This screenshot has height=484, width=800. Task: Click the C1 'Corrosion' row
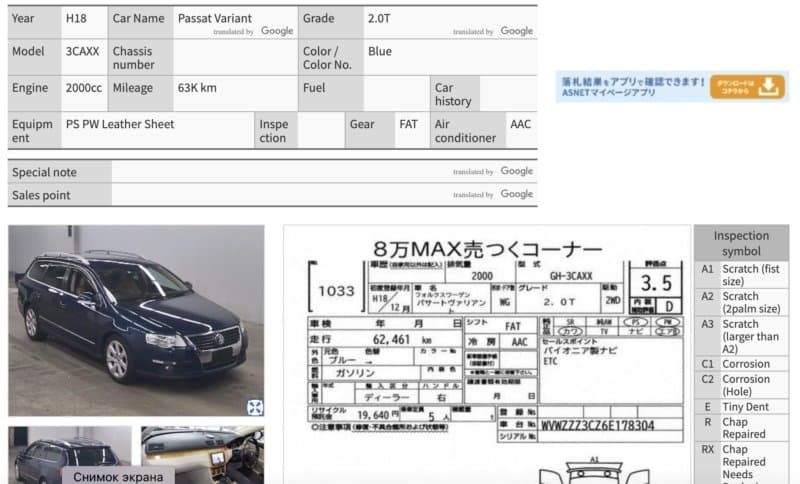[741, 364]
